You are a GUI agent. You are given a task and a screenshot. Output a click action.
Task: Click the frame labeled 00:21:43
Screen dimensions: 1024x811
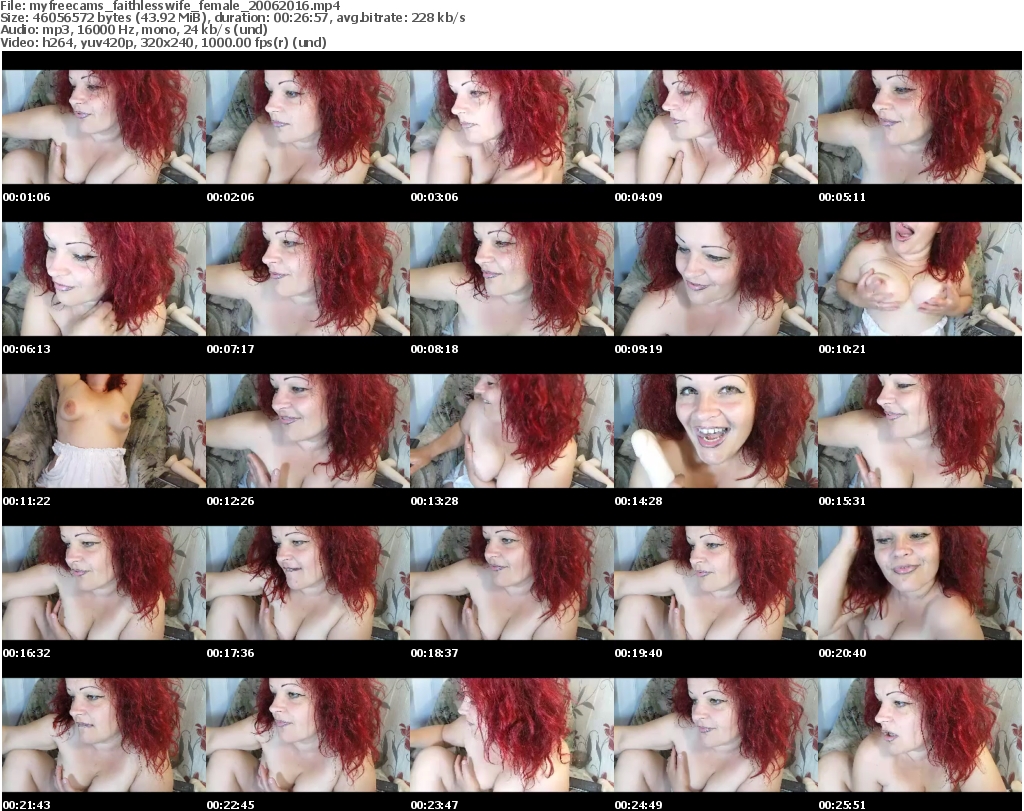coord(104,735)
